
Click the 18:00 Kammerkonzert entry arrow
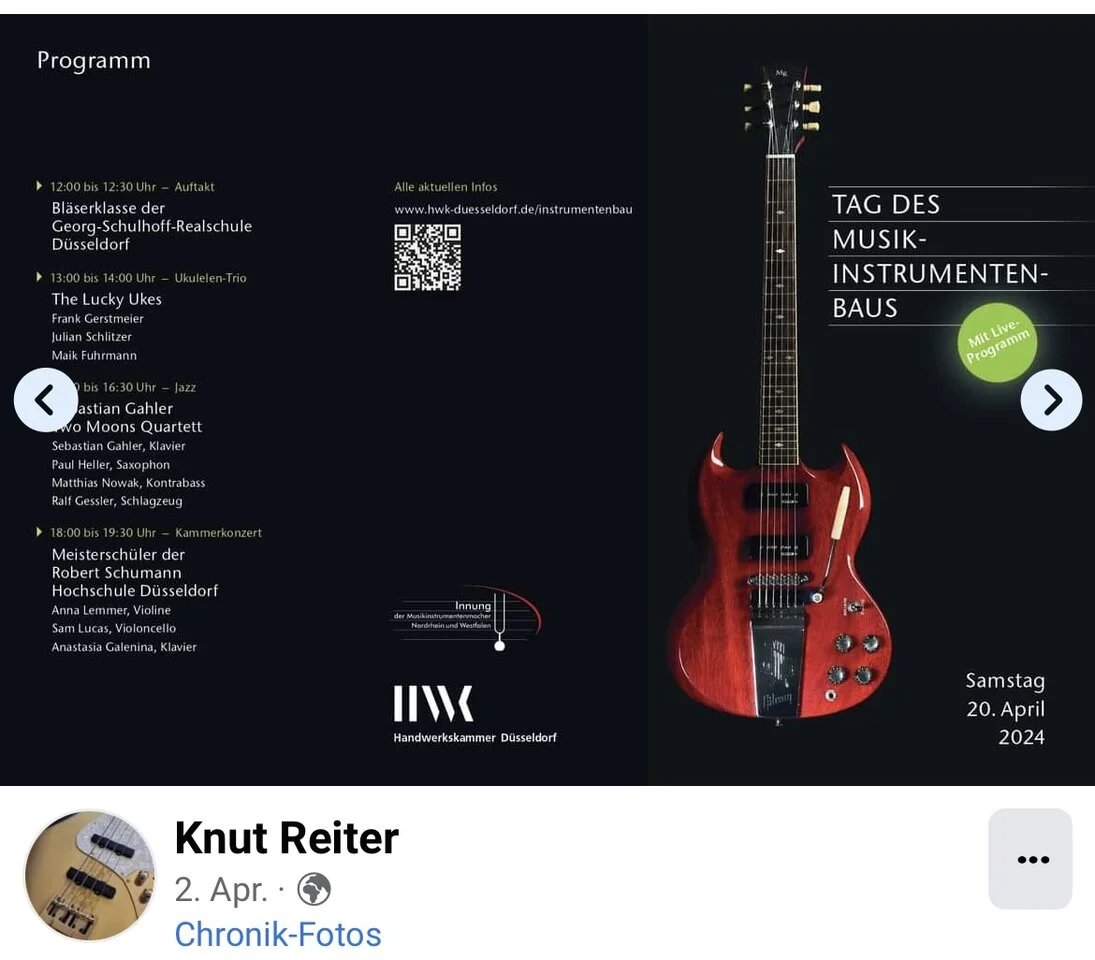point(39,532)
